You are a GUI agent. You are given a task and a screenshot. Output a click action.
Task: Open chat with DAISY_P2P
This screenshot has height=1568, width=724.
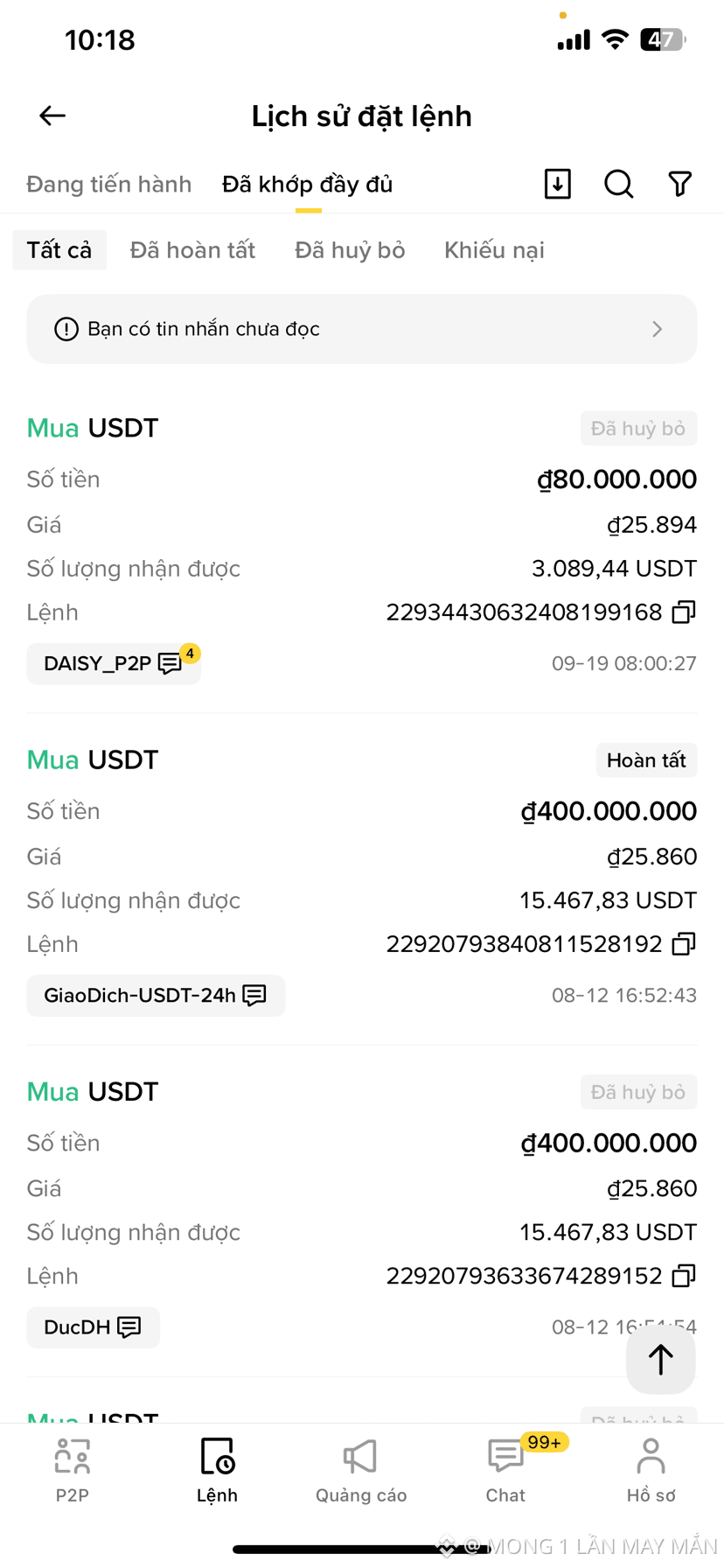point(114,663)
